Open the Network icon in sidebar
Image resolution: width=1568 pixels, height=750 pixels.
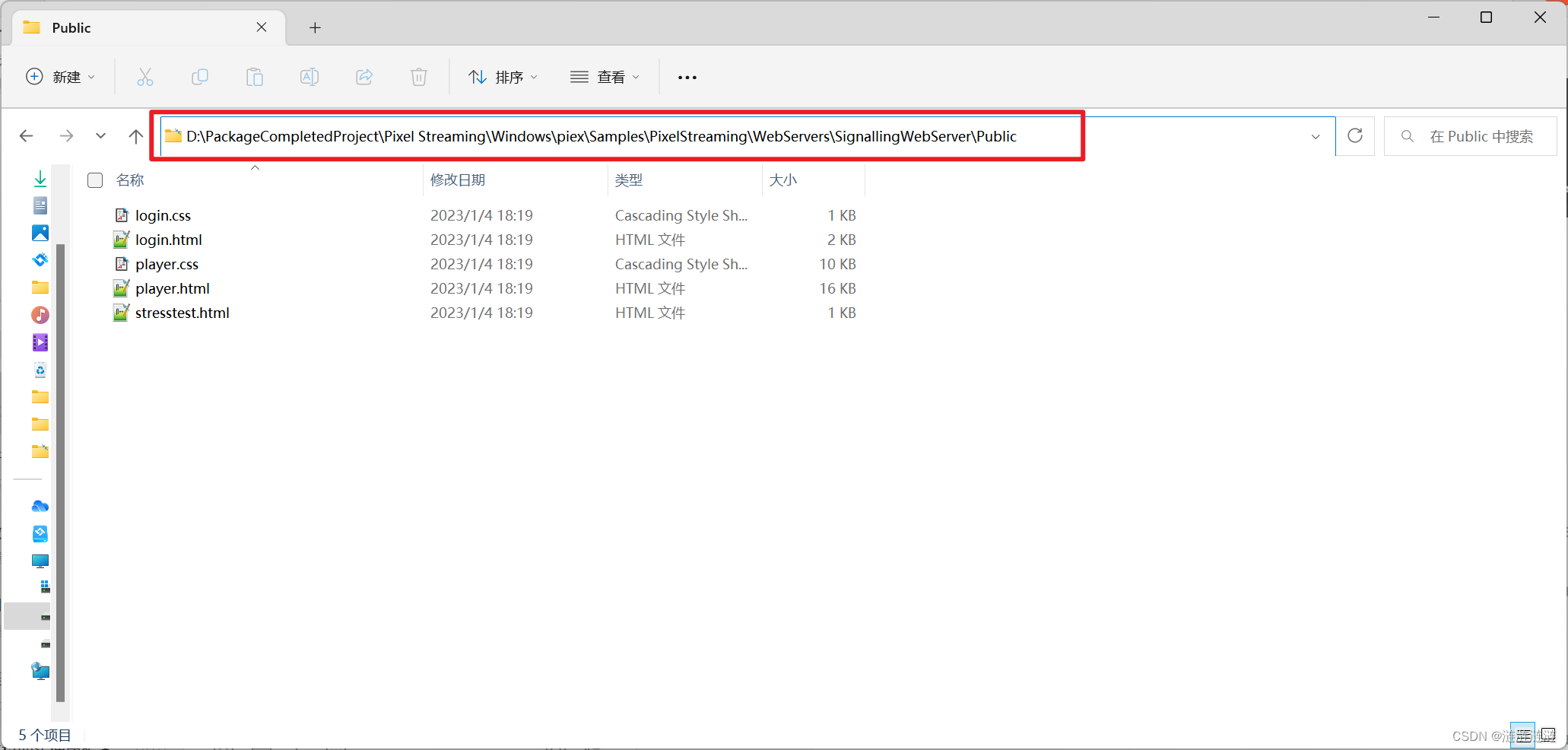coord(40,670)
